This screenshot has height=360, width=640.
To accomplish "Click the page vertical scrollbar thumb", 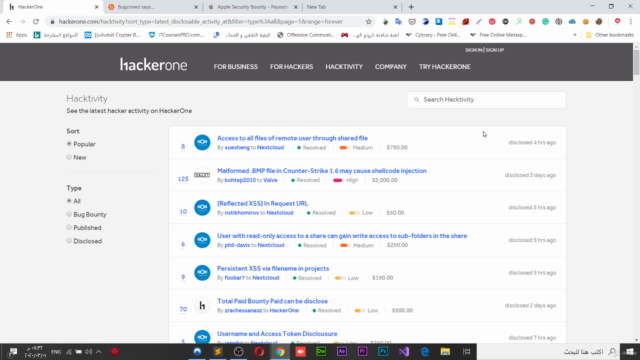I will (x=636, y=61).
